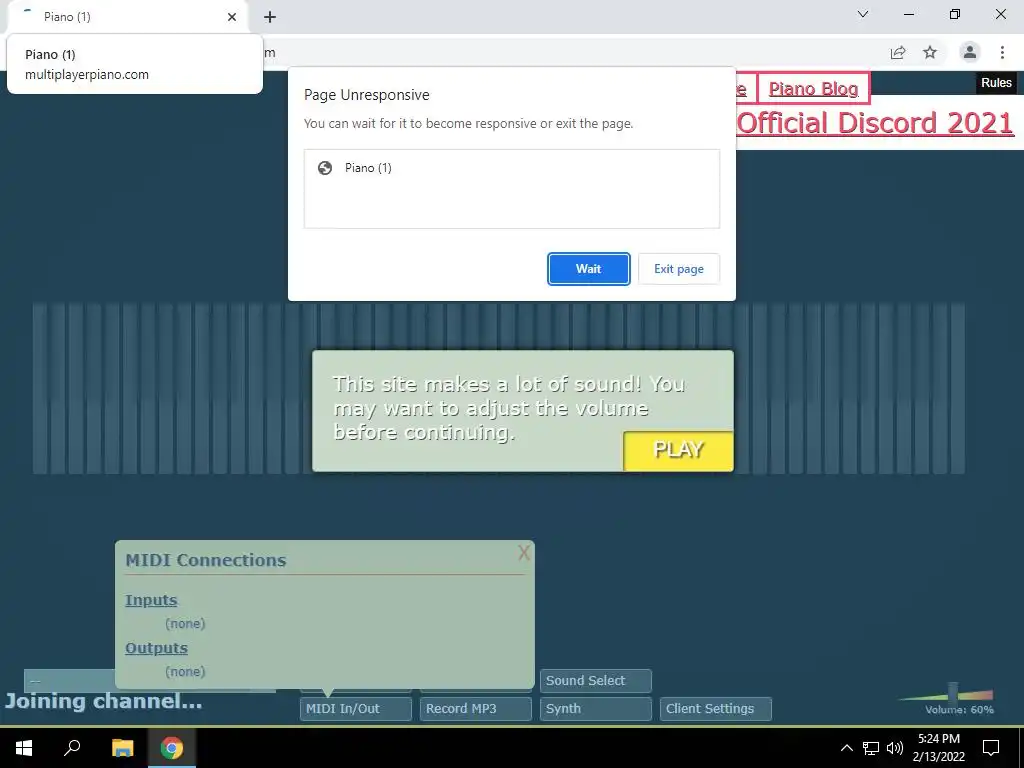
Task: Choose Exit page in the unresponsive dialog
Action: 679,269
